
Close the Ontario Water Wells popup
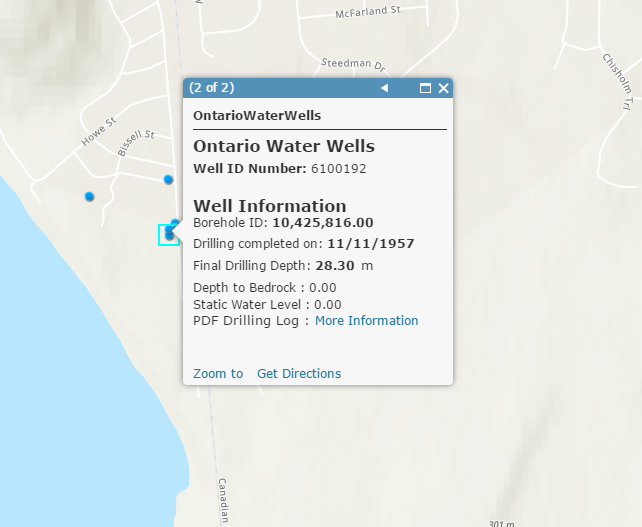pos(443,88)
